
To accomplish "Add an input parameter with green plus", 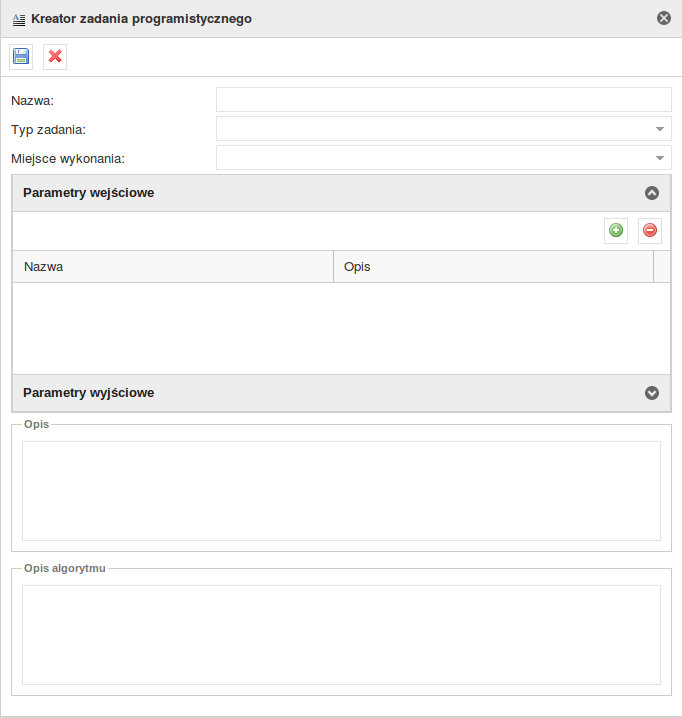I will pyautogui.click(x=616, y=231).
